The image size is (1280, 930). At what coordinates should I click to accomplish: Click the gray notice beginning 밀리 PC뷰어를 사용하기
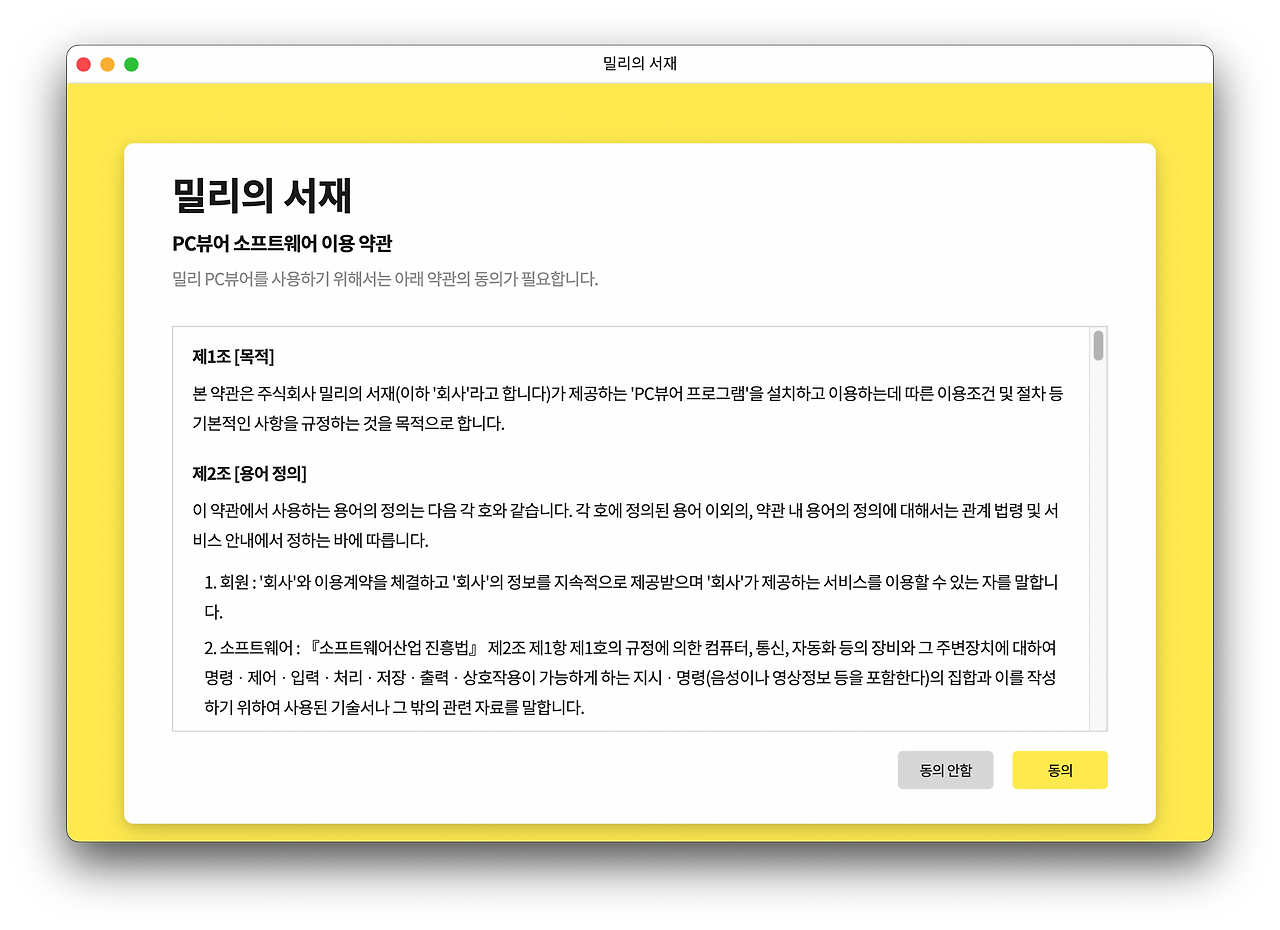pyautogui.click(x=385, y=279)
